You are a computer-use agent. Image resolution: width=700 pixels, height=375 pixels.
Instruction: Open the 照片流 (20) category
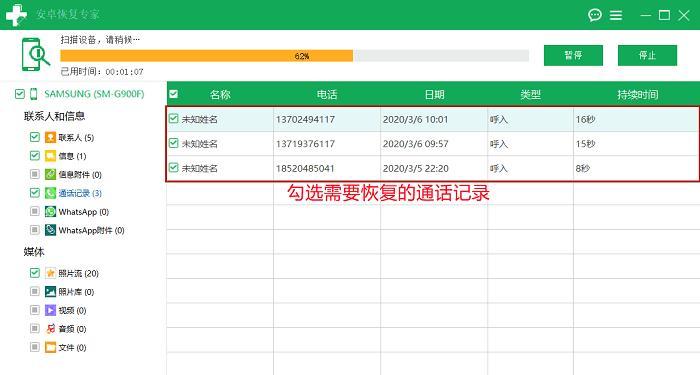79,273
